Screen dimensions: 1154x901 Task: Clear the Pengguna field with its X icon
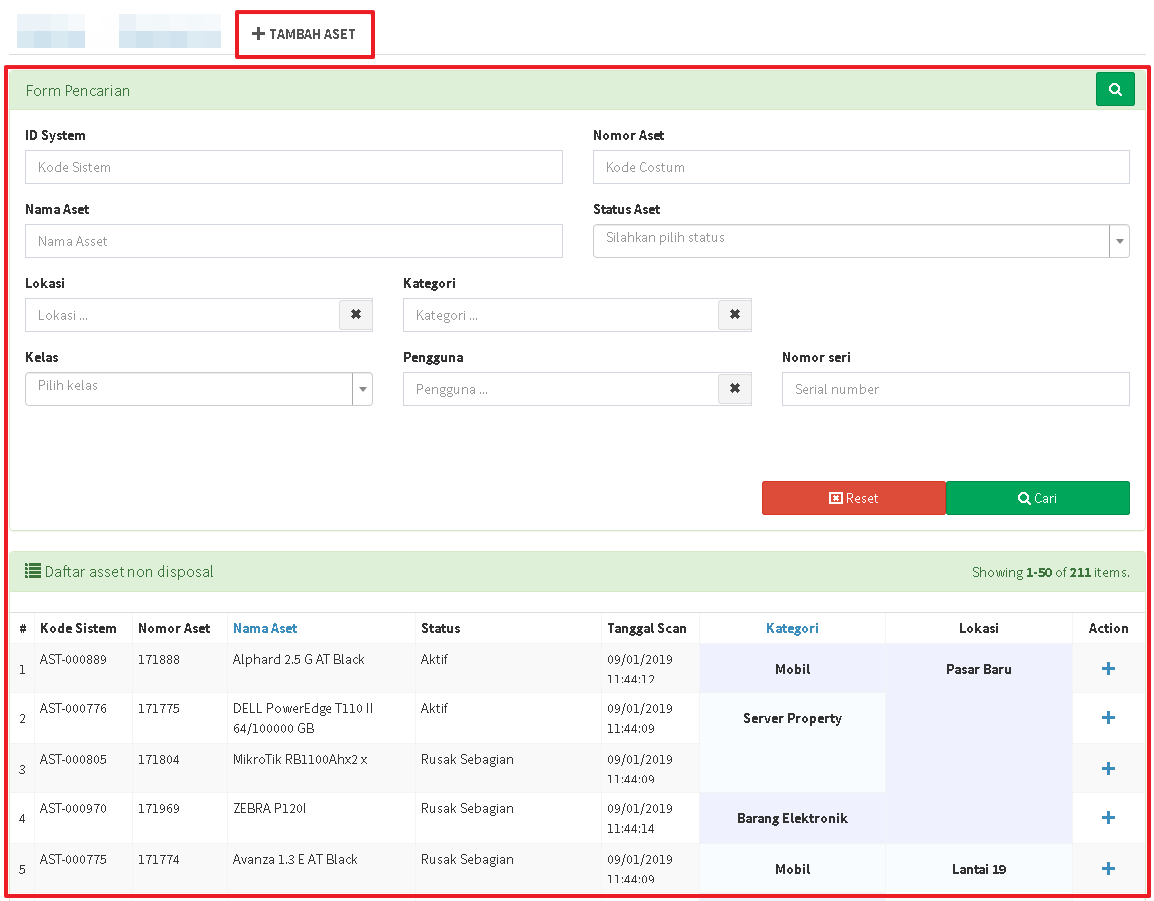point(734,389)
